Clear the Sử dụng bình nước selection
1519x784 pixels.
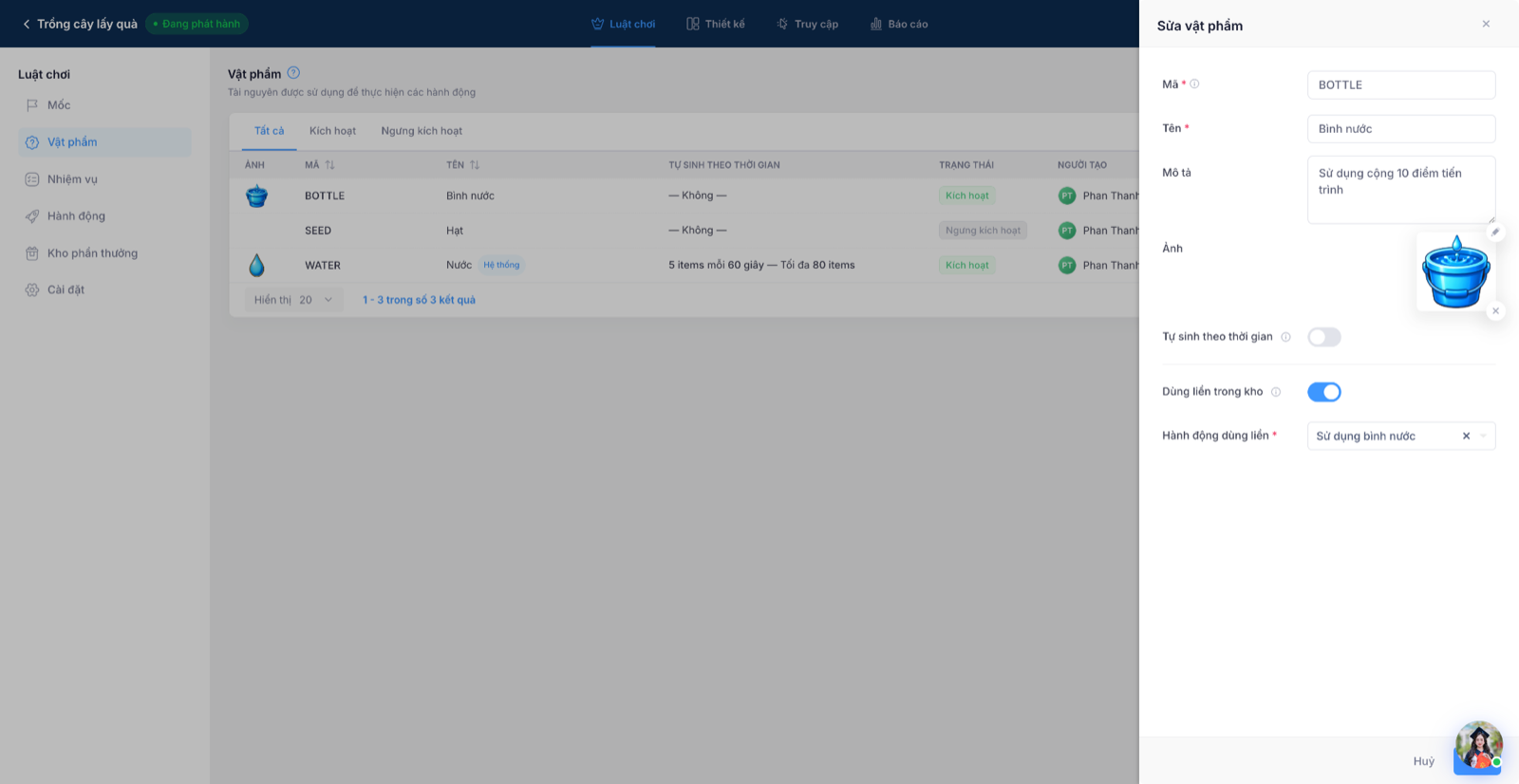pos(1466,437)
